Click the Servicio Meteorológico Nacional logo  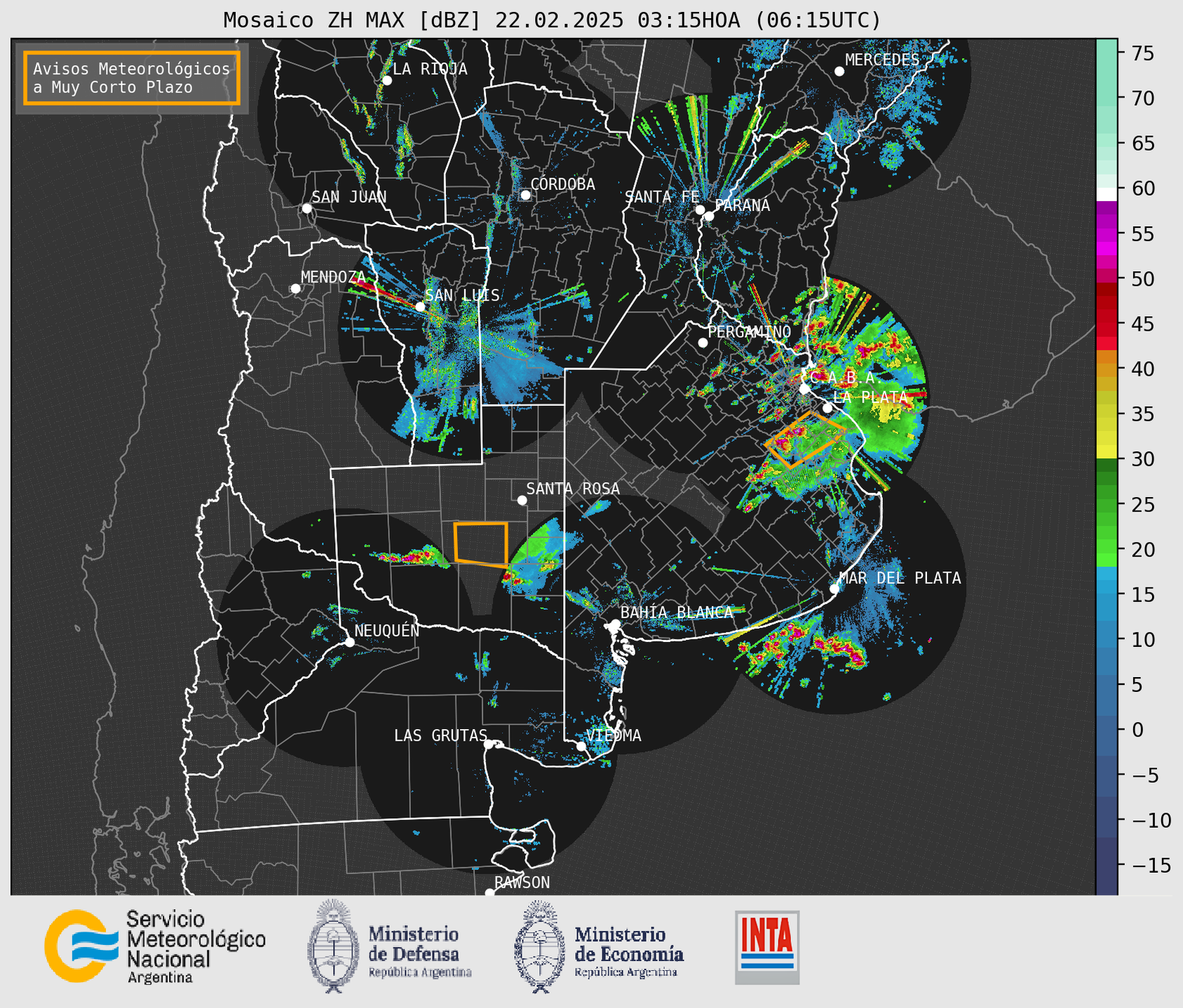click(155, 946)
